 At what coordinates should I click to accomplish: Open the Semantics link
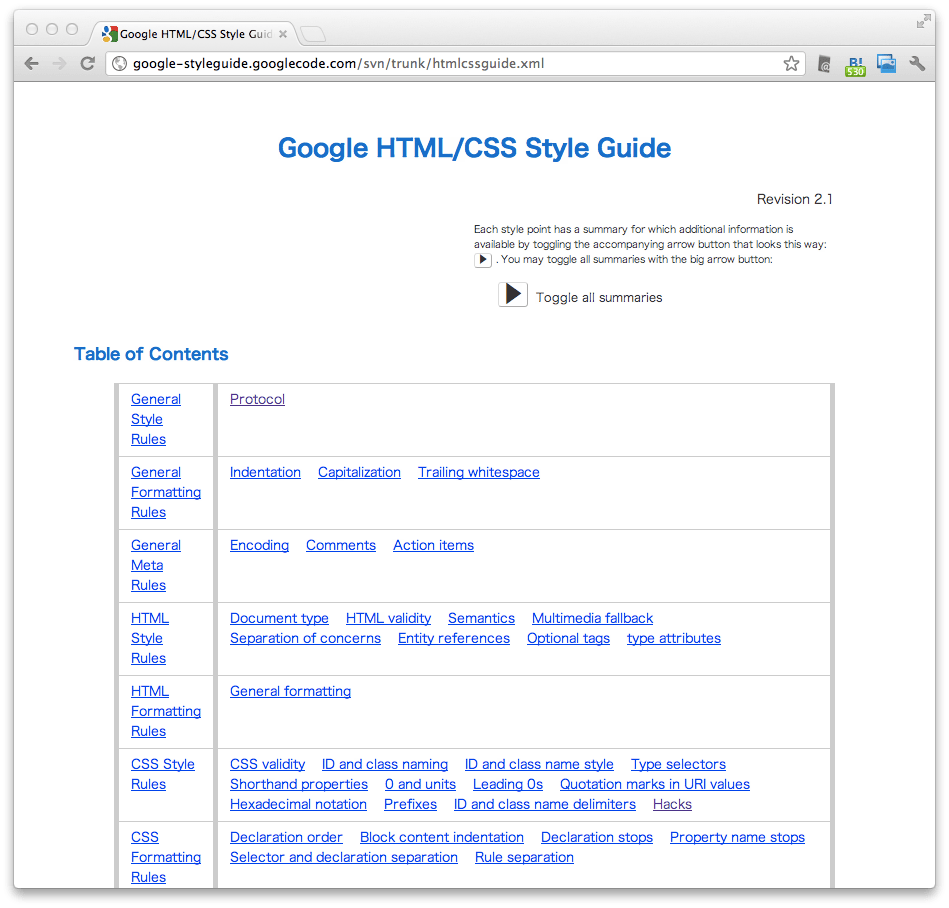coord(481,618)
